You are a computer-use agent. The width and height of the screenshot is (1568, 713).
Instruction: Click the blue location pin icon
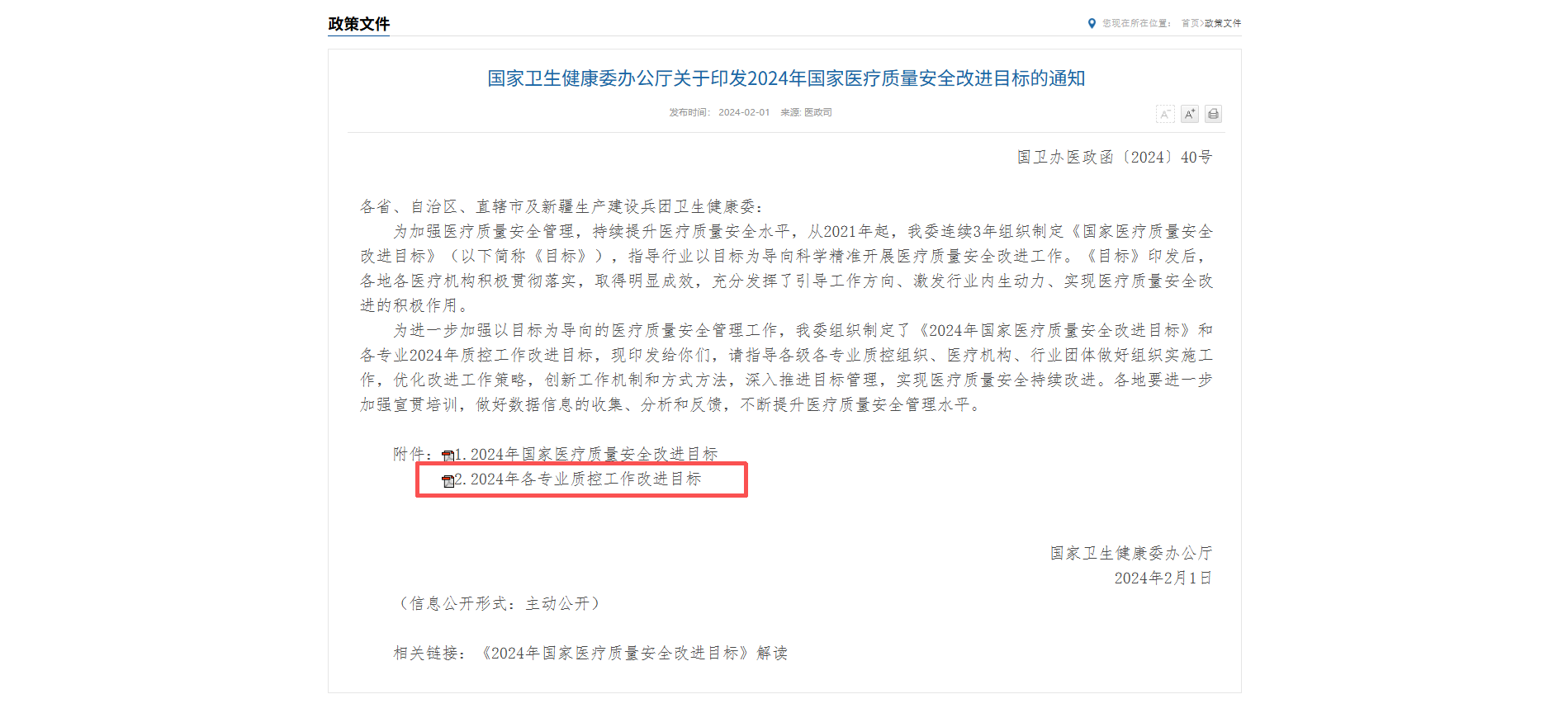point(1092,23)
